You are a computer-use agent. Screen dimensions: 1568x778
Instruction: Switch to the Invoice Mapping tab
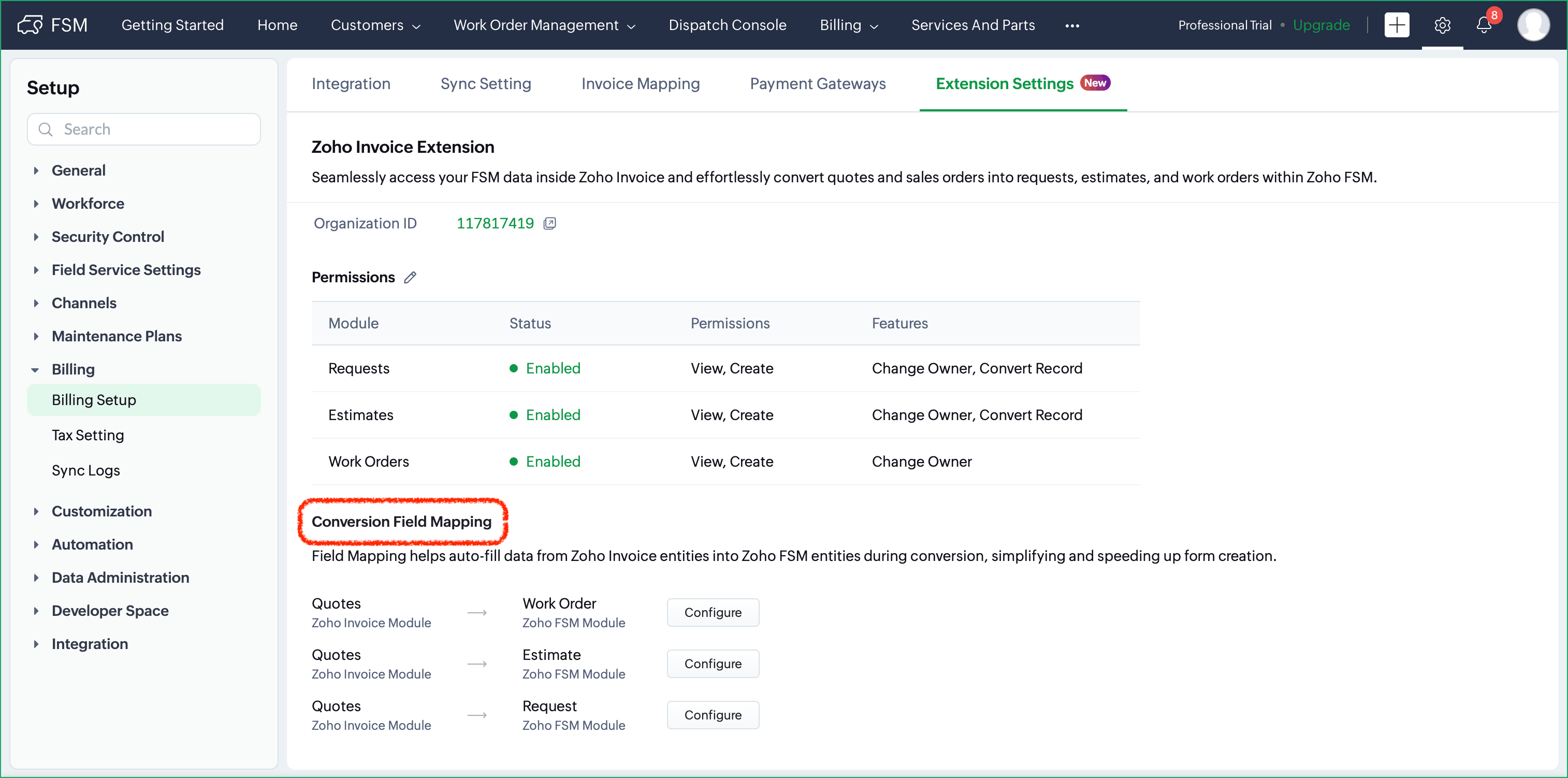(641, 84)
